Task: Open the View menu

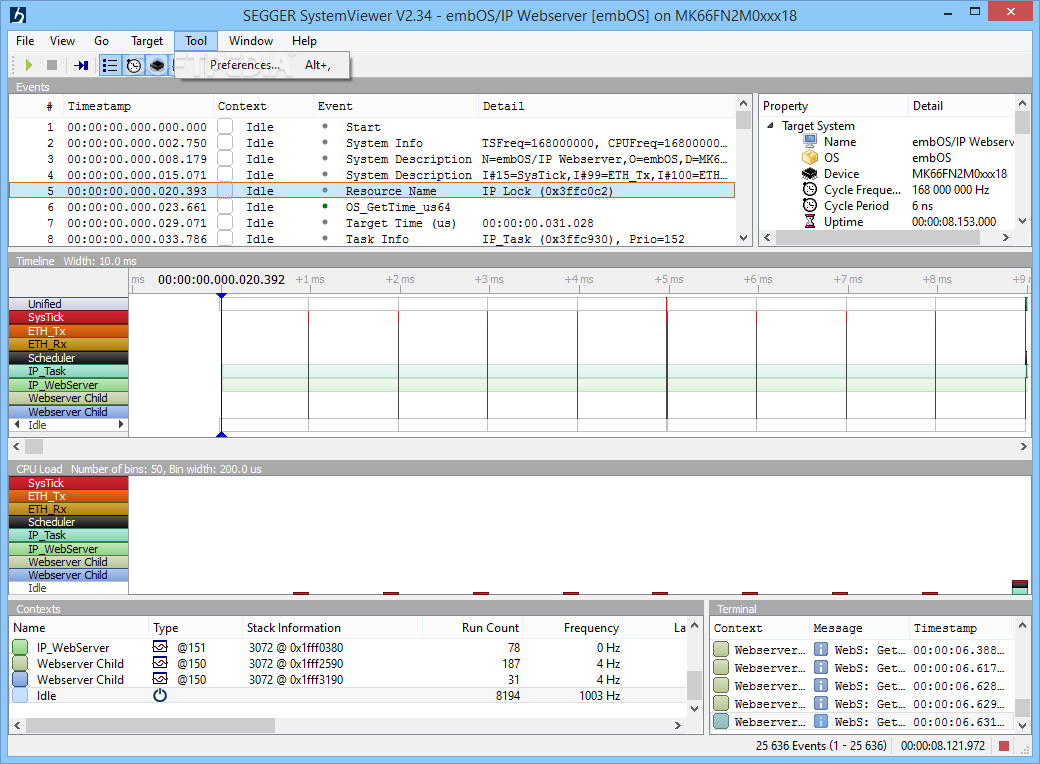Action: click(62, 40)
